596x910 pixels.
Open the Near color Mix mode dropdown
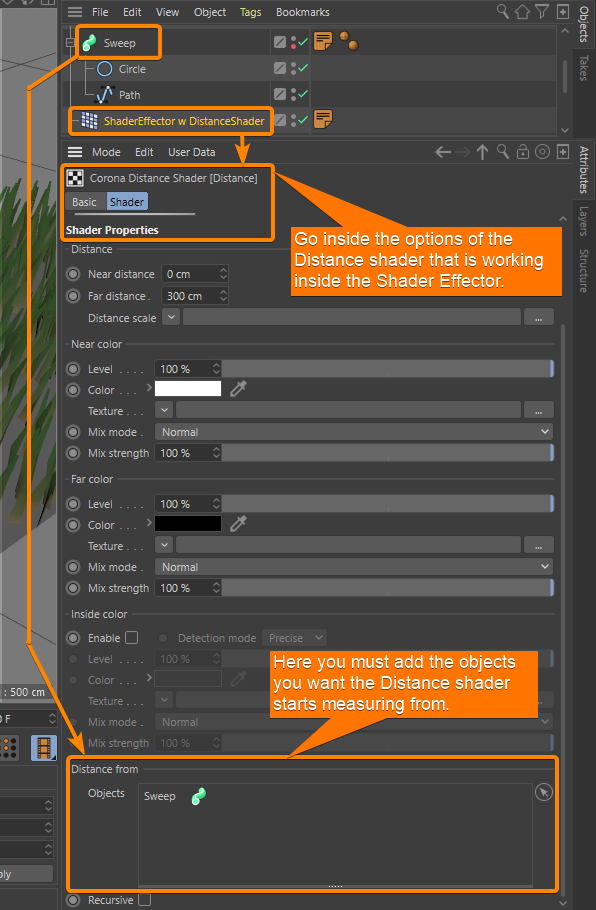[353, 432]
